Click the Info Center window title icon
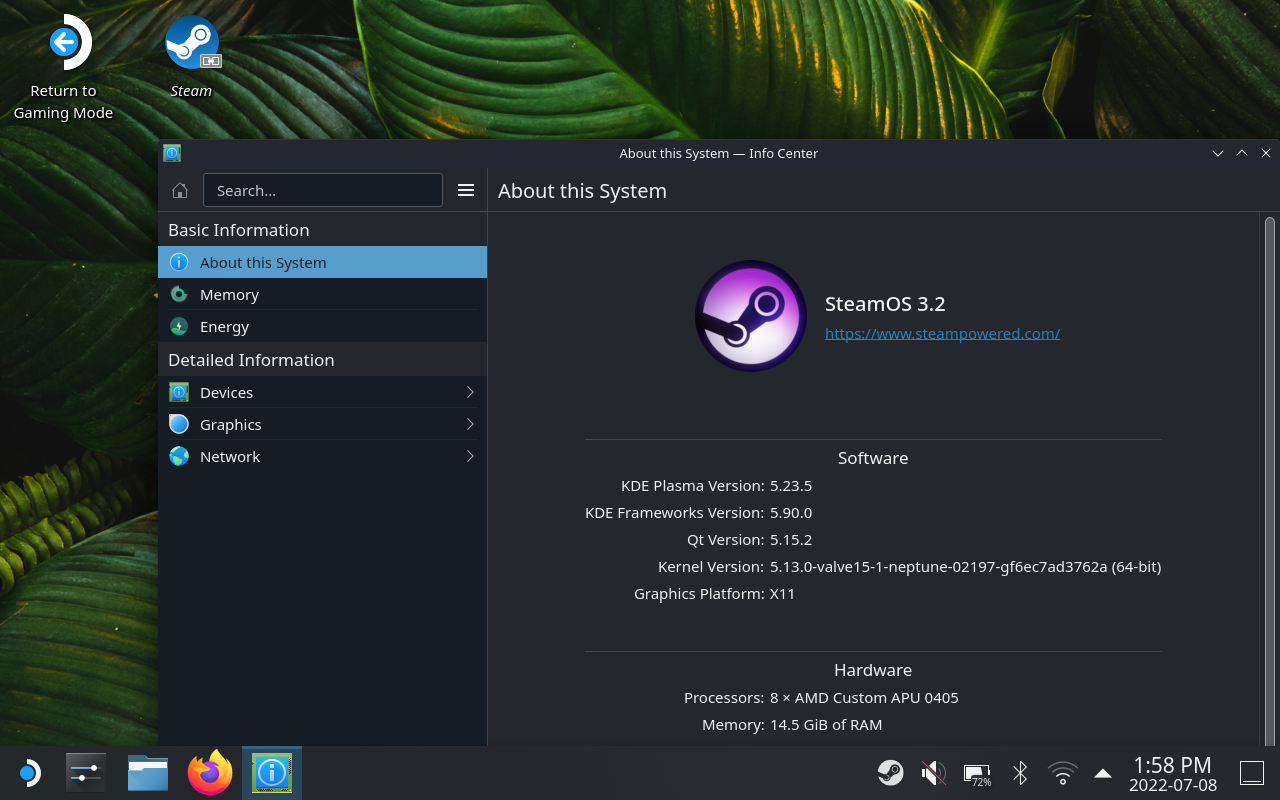This screenshot has width=1280, height=800. [172, 153]
